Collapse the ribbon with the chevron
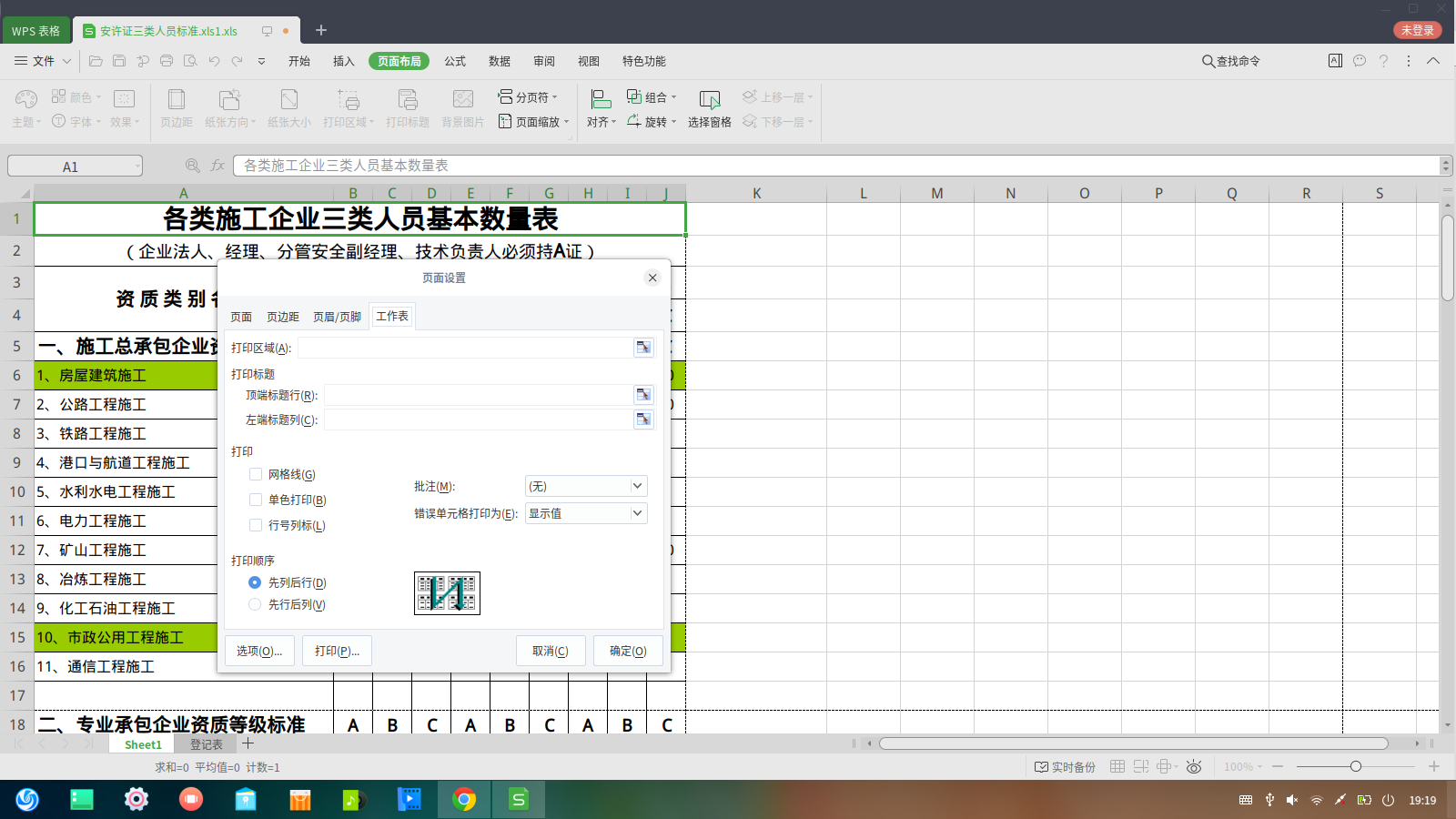1456x819 pixels. coord(1433,61)
